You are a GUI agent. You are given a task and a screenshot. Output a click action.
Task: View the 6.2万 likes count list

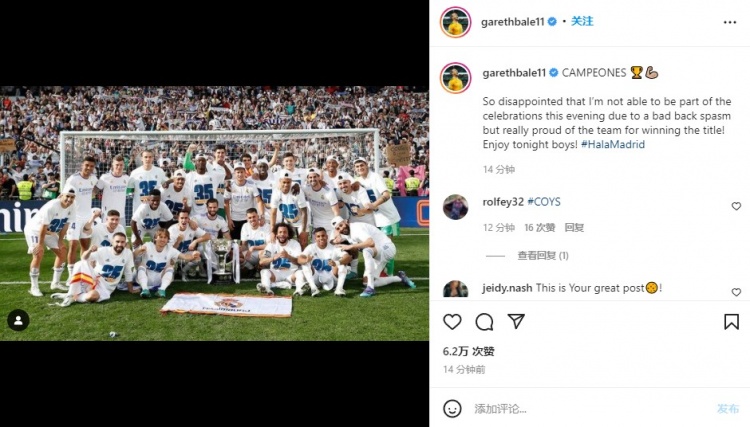[468, 351]
